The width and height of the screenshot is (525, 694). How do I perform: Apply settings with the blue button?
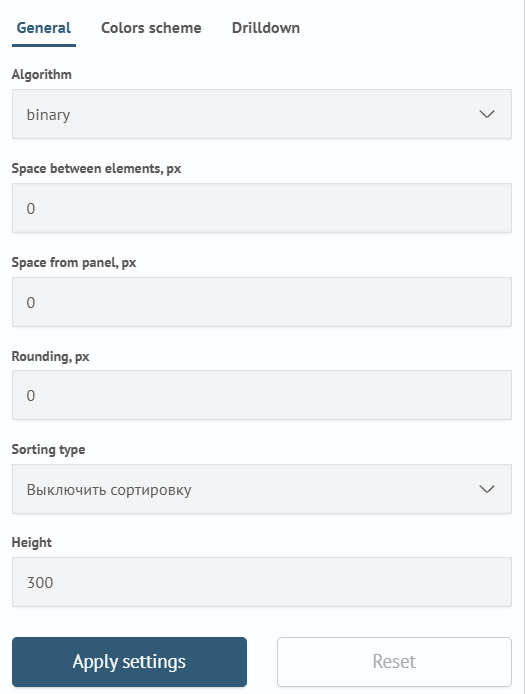coord(129,662)
